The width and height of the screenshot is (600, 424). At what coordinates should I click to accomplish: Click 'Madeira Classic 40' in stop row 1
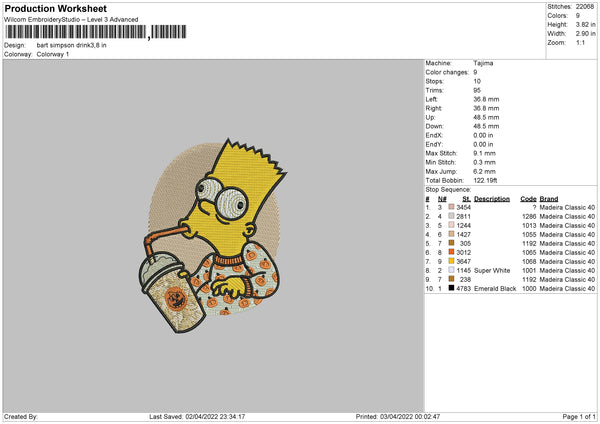(567, 207)
